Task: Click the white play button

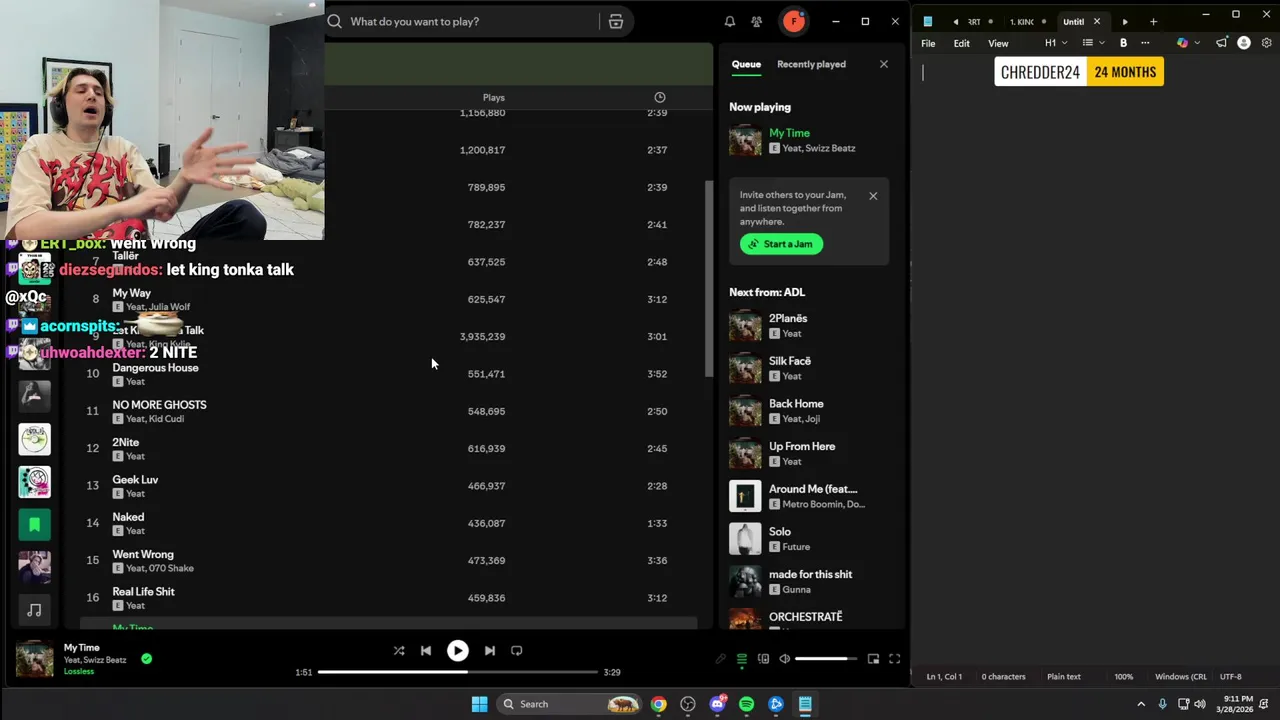Action: [x=457, y=650]
